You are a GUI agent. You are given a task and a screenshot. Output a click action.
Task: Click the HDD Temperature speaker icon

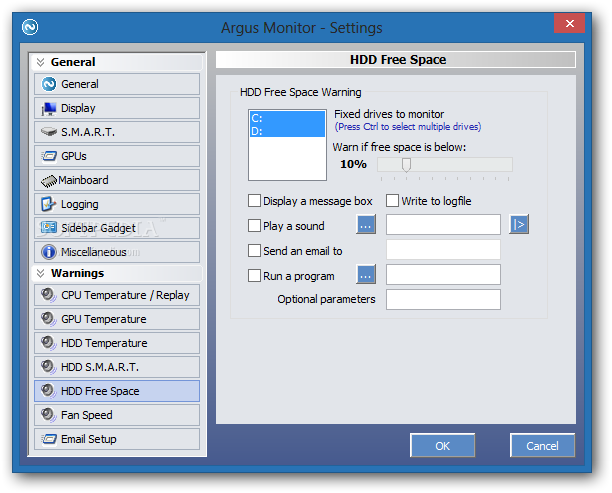point(48,343)
